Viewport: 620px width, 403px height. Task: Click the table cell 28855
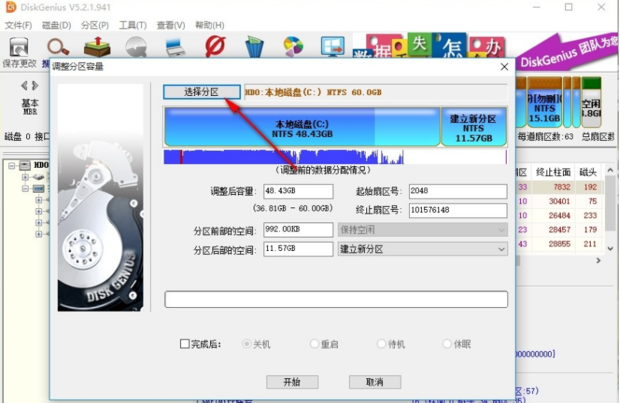click(x=560, y=244)
